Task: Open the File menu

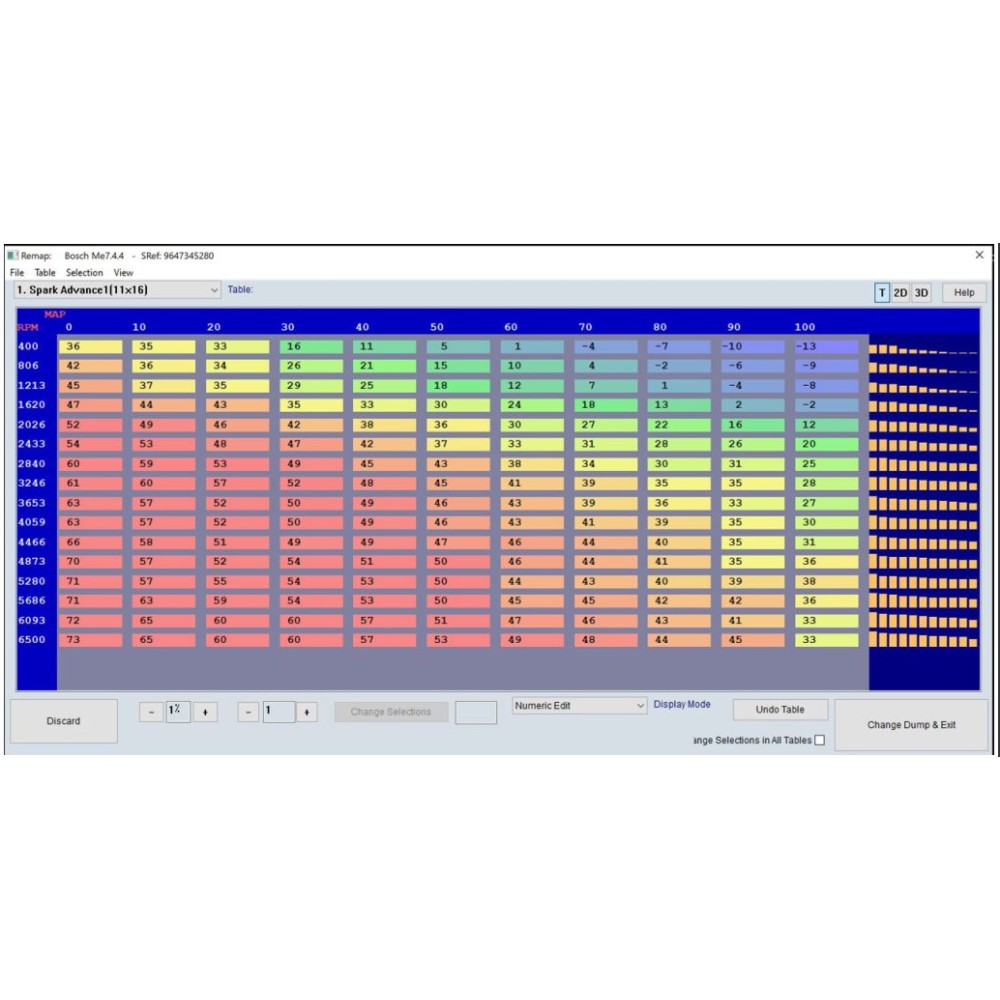Action: pyautogui.click(x=17, y=272)
